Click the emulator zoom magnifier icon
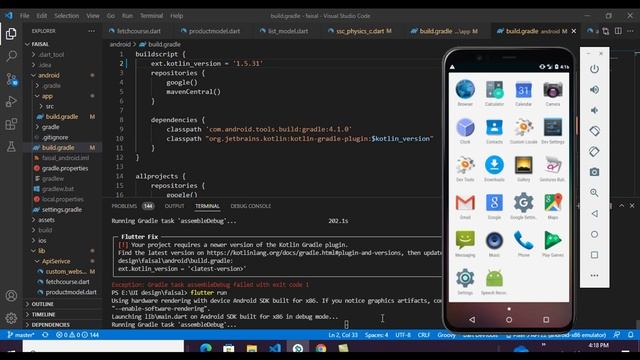 (594, 193)
